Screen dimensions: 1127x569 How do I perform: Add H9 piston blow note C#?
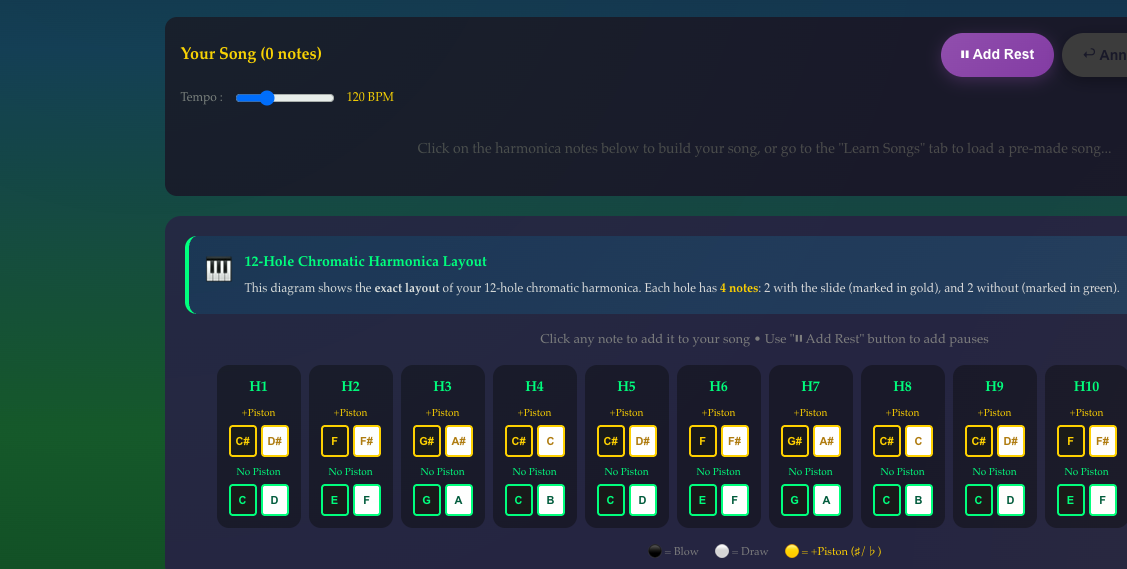point(979,441)
